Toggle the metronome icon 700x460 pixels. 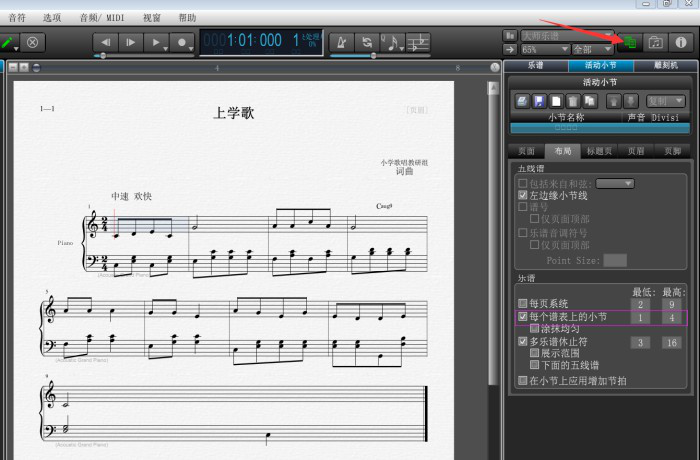[340, 42]
